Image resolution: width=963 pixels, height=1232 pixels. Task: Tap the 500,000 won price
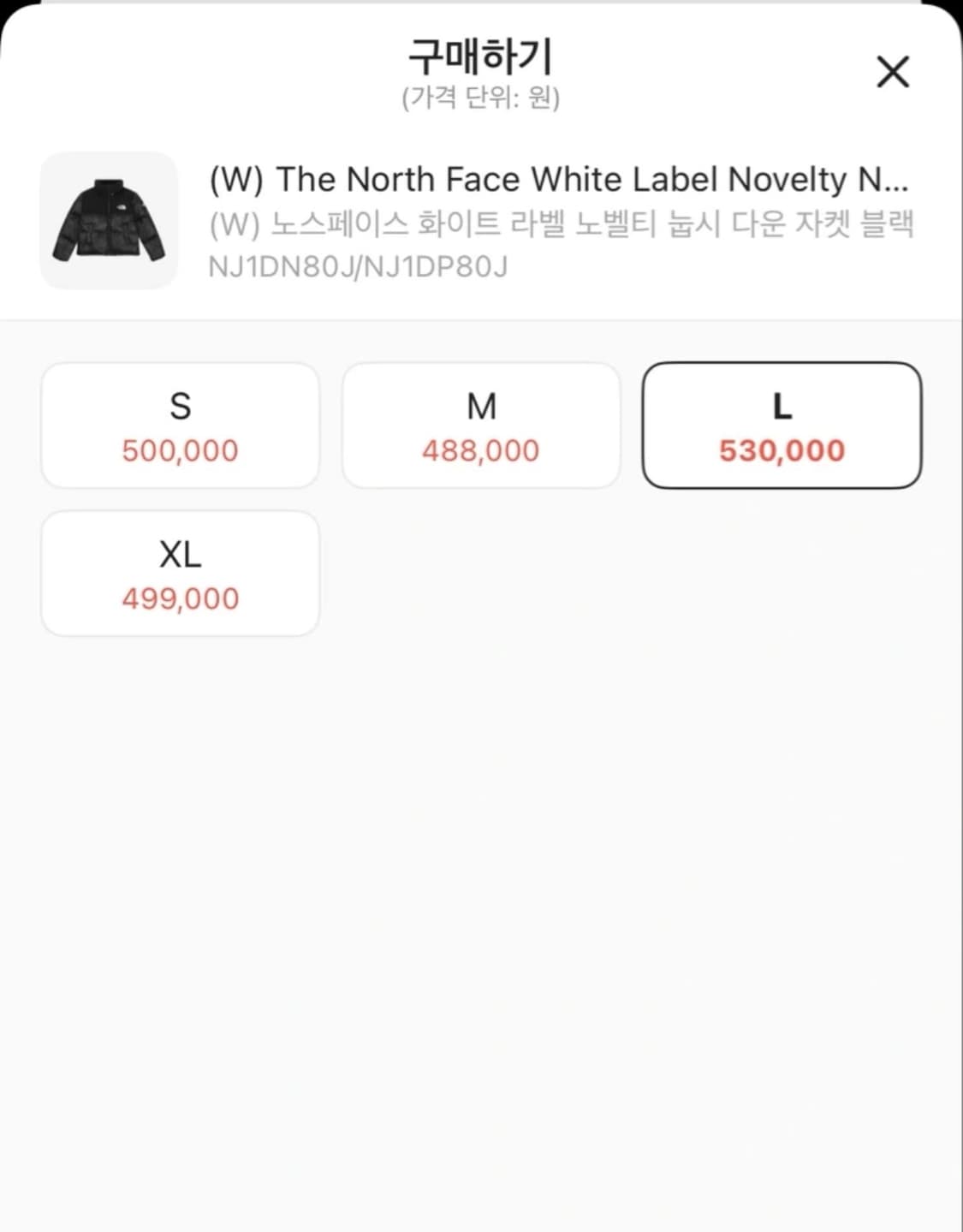[180, 450]
